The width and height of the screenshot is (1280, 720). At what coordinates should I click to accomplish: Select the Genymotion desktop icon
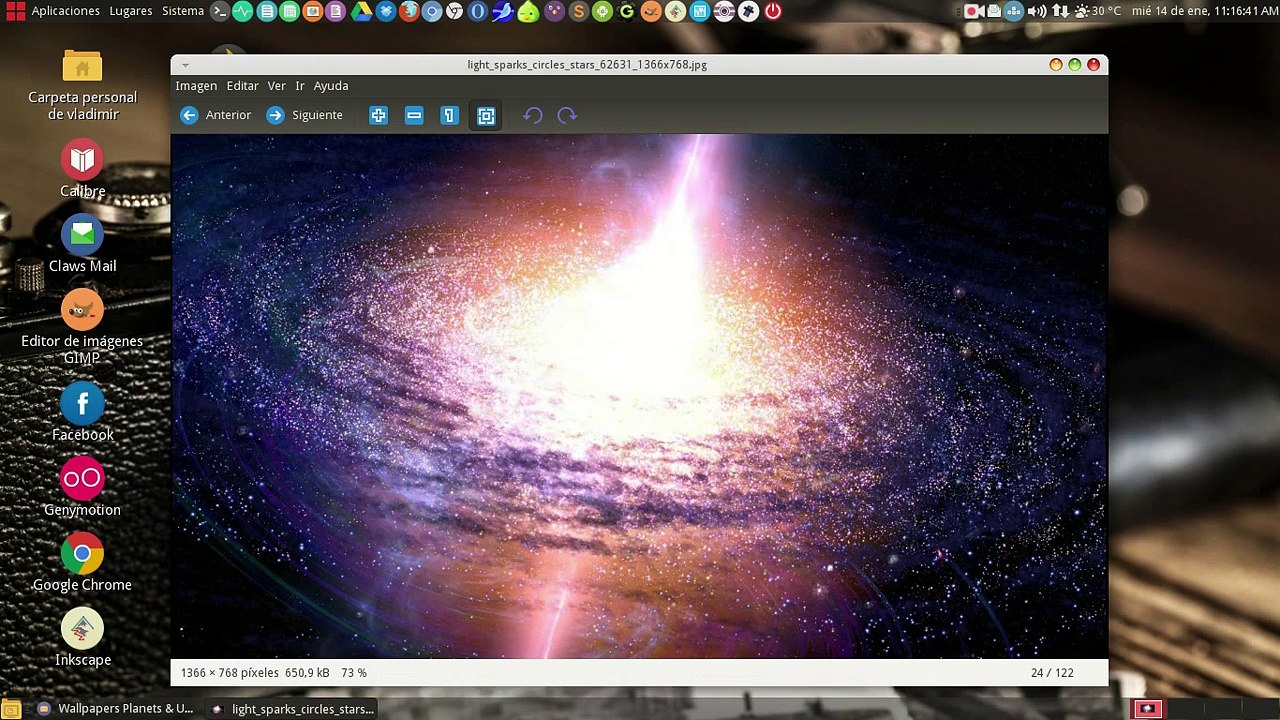82,488
